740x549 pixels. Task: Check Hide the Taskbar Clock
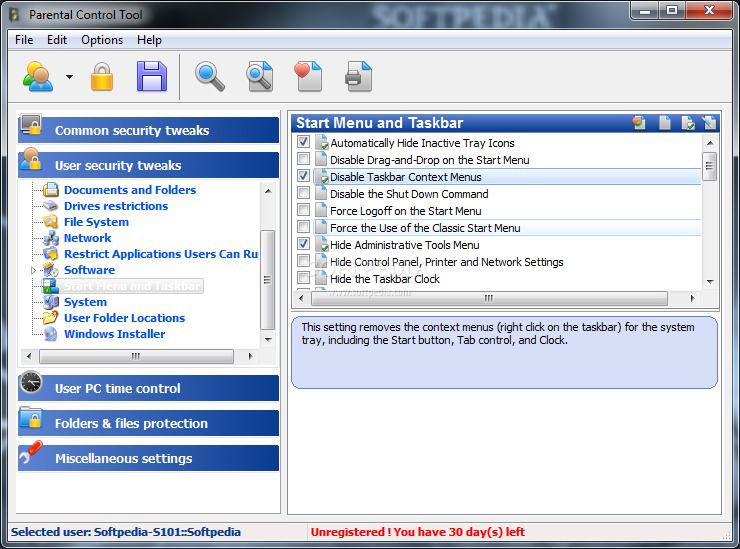point(303,278)
